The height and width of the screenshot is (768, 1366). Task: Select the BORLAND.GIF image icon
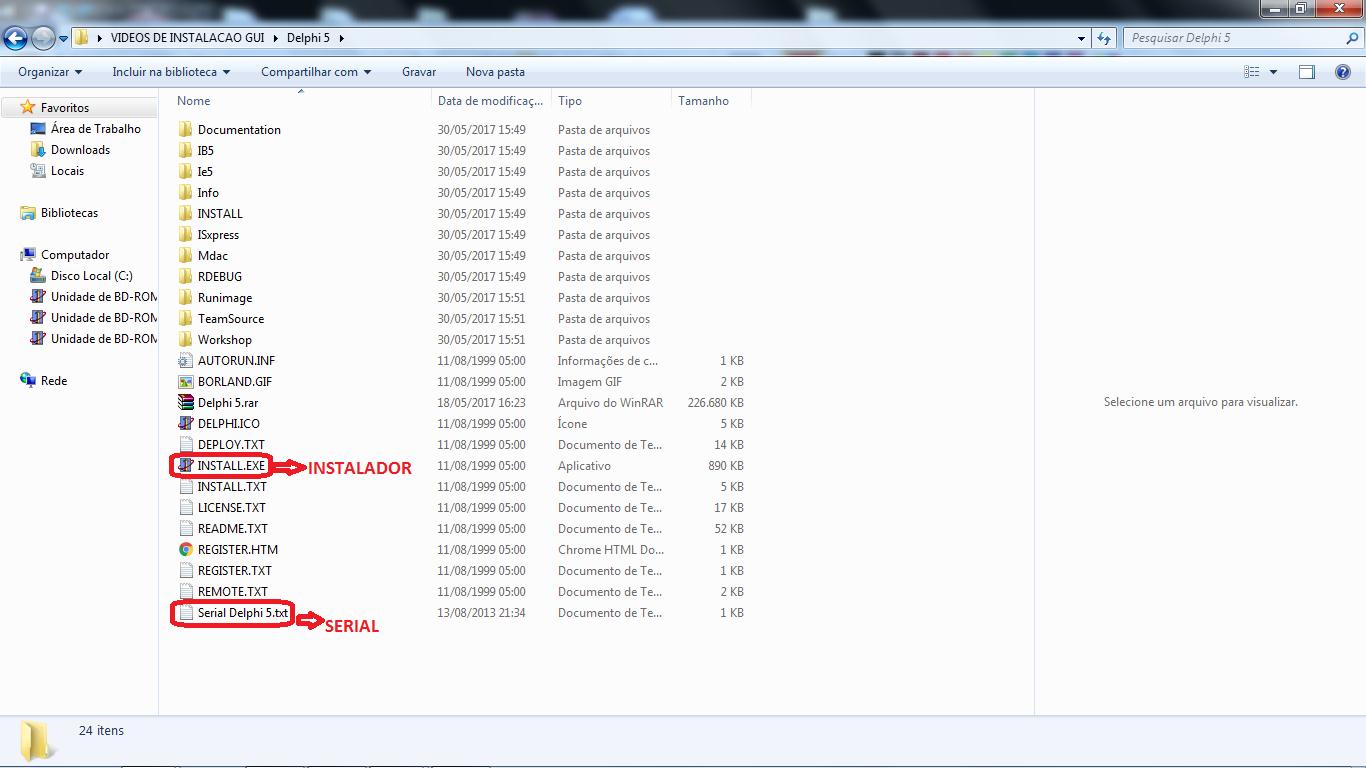185,381
